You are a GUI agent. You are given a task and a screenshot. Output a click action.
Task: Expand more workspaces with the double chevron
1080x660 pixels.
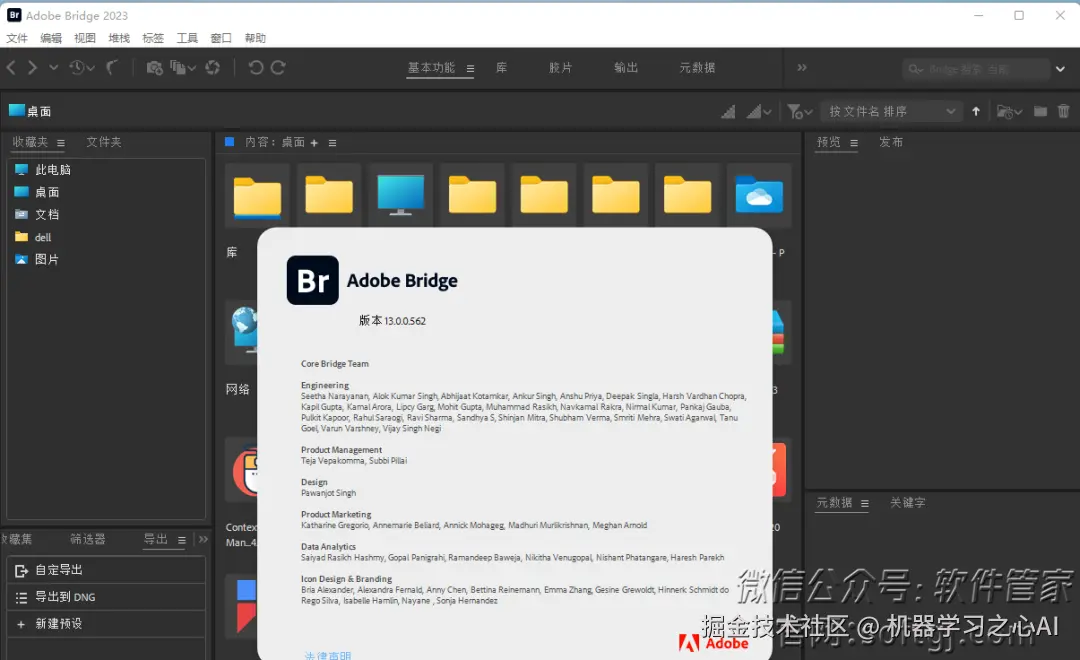802,68
